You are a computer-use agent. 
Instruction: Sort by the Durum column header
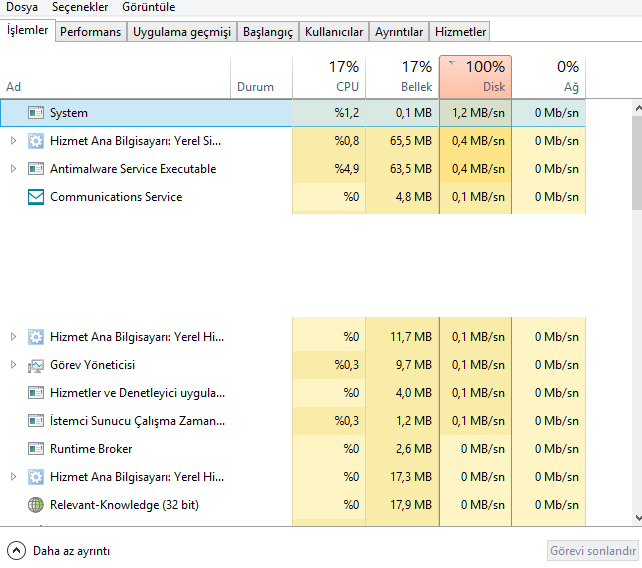261,78
